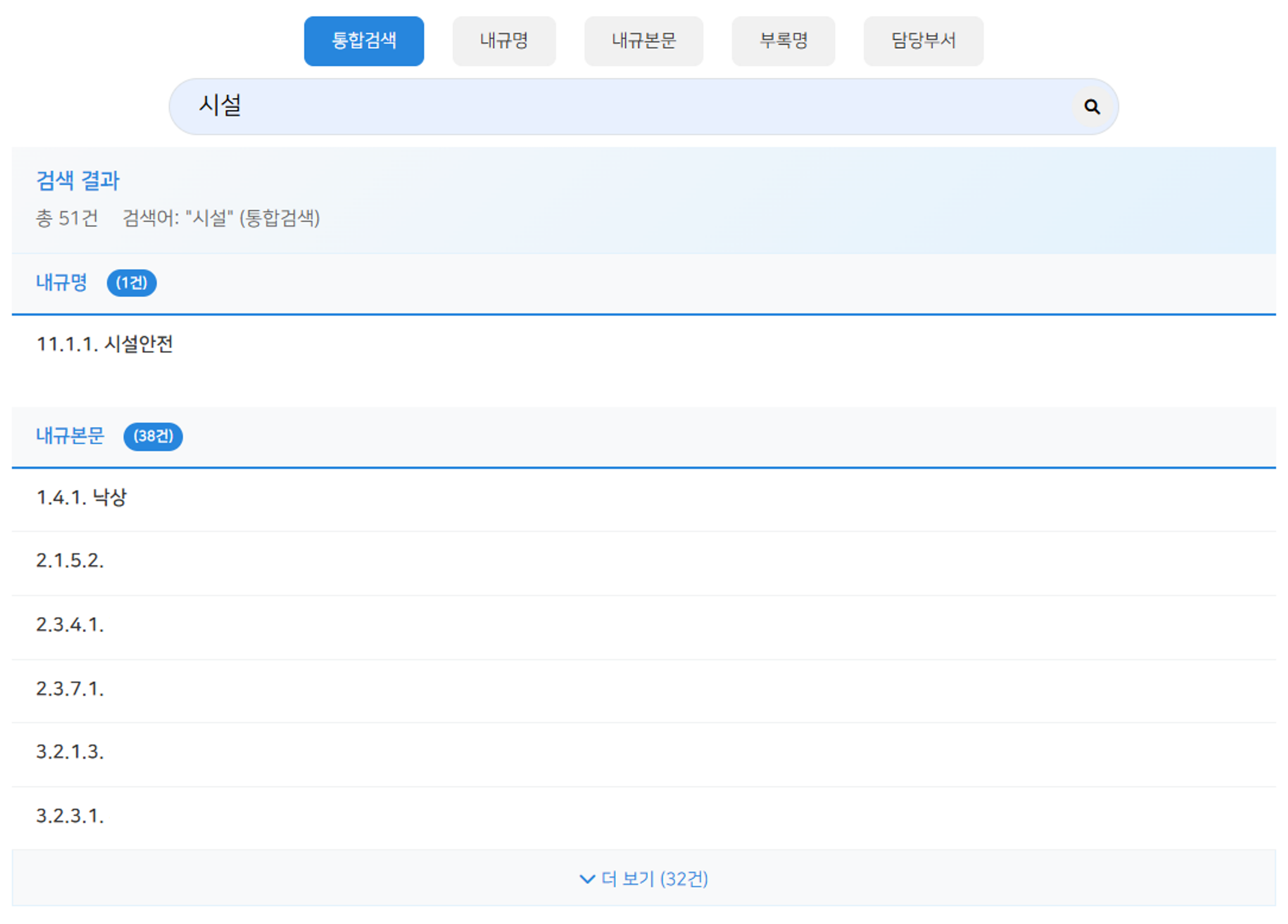Click the chevron beside 더 보기
Viewport: 1288px width, 924px height.
tap(587, 879)
